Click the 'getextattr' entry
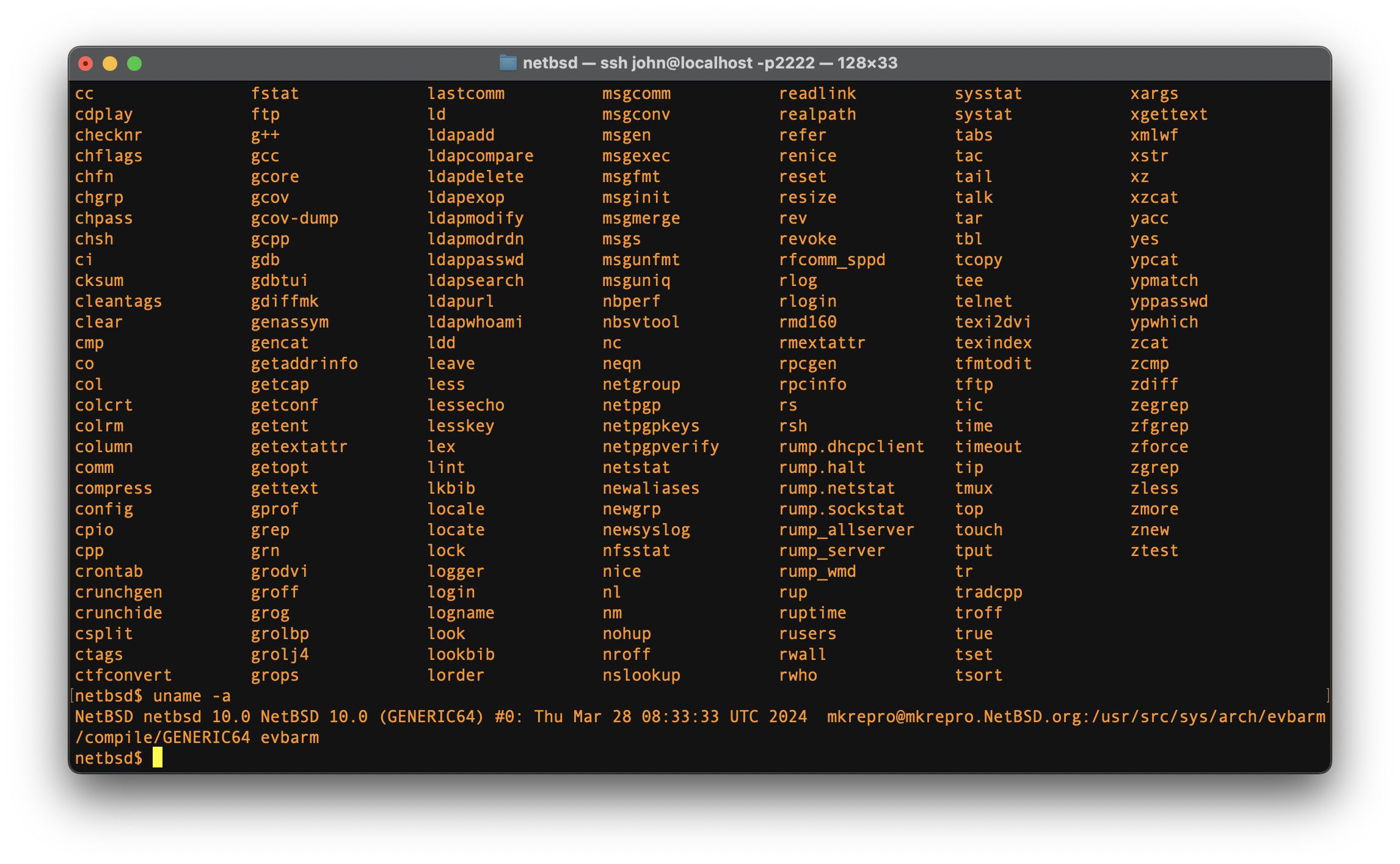 (x=299, y=447)
